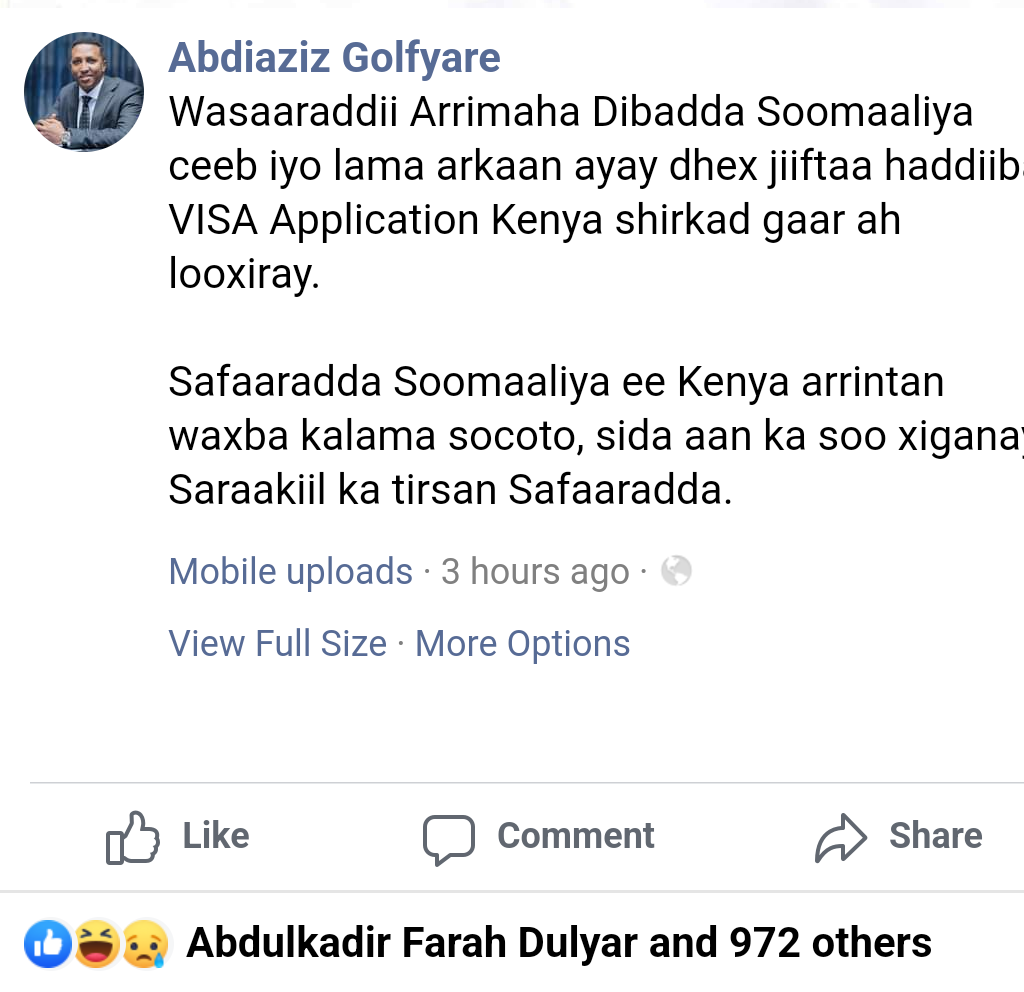
Task: Open Abdiaziz Golfyare's profile name link
Action: (334, 58)
